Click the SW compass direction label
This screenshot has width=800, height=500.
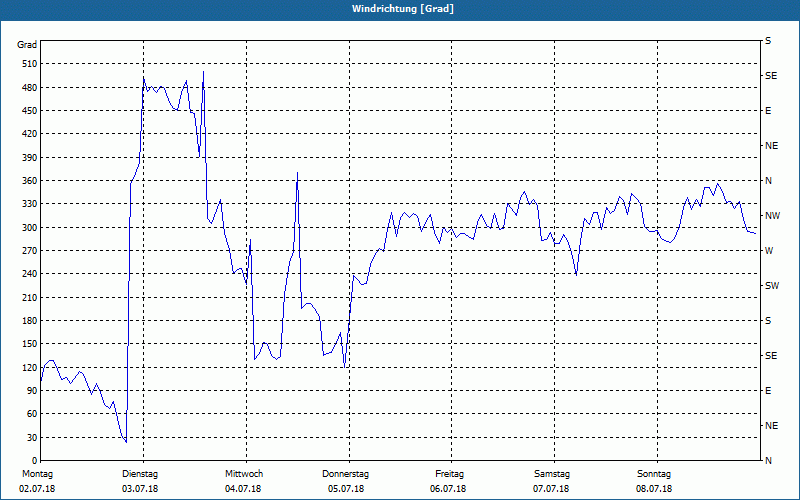click(x=772, y=286)
